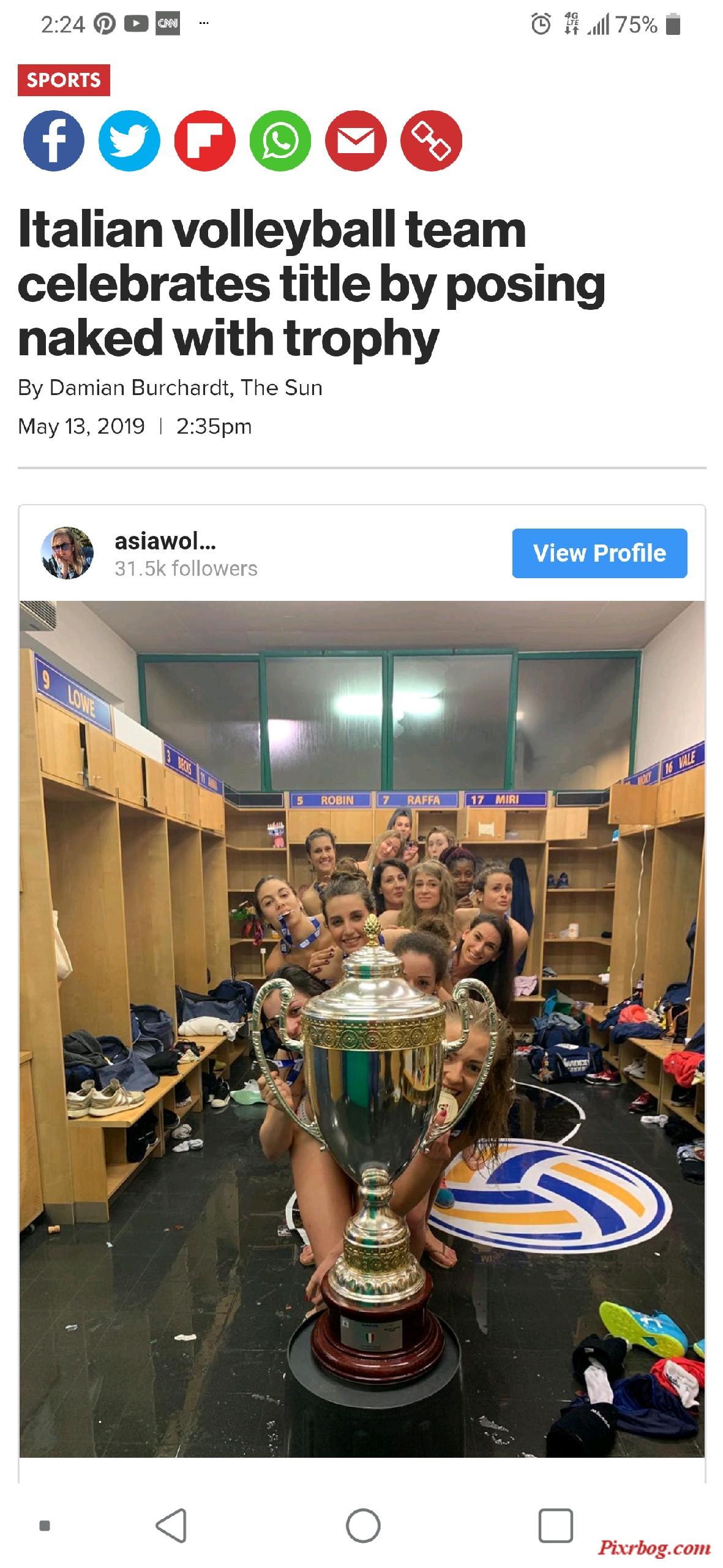Tap the Android home circle button
The image size is (723, 1568).
pyautogui.click(x=363, y=1525)
